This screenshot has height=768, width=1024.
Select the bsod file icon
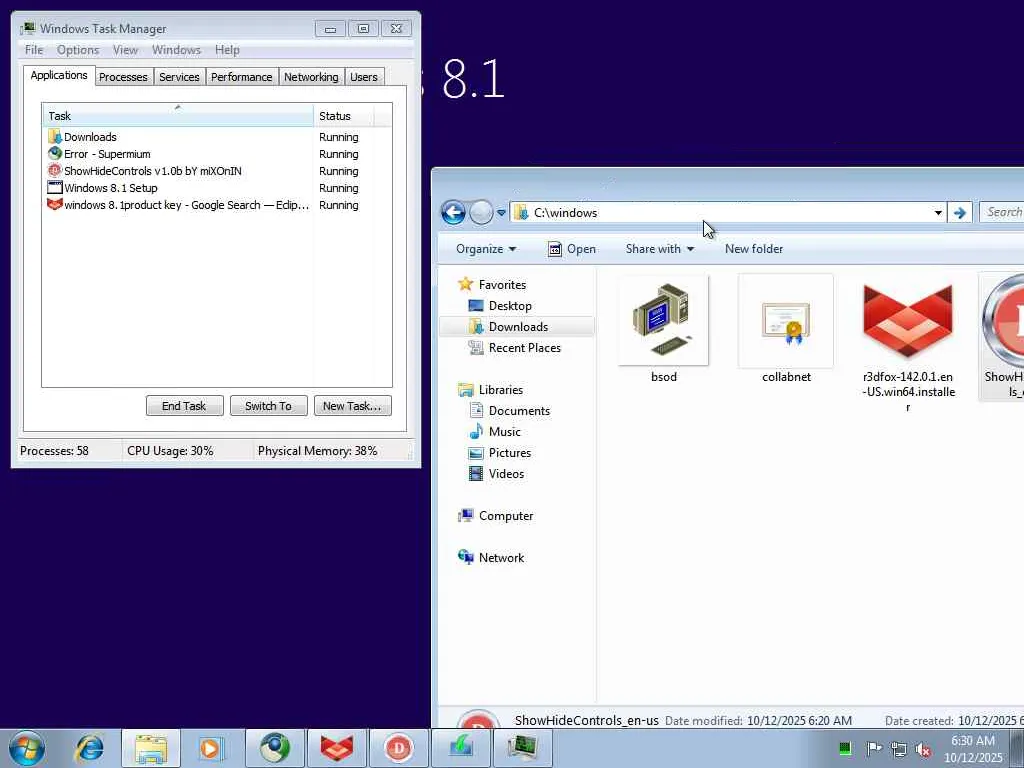tap(664, 330)
